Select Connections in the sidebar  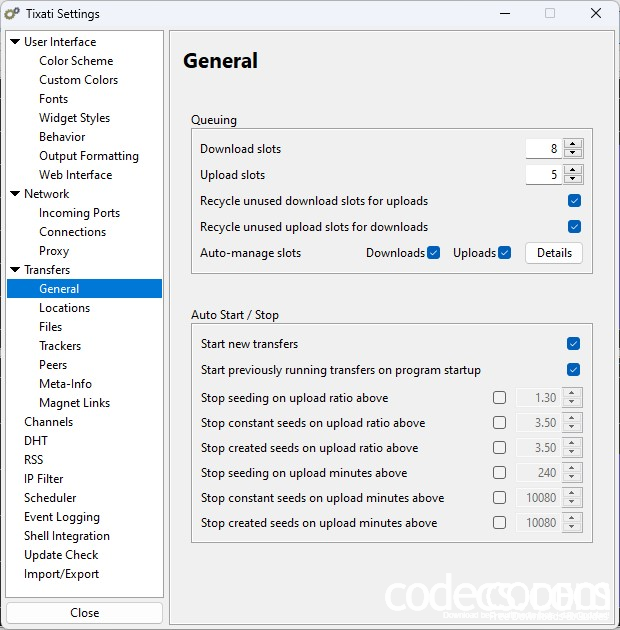(x=72, y=231)
